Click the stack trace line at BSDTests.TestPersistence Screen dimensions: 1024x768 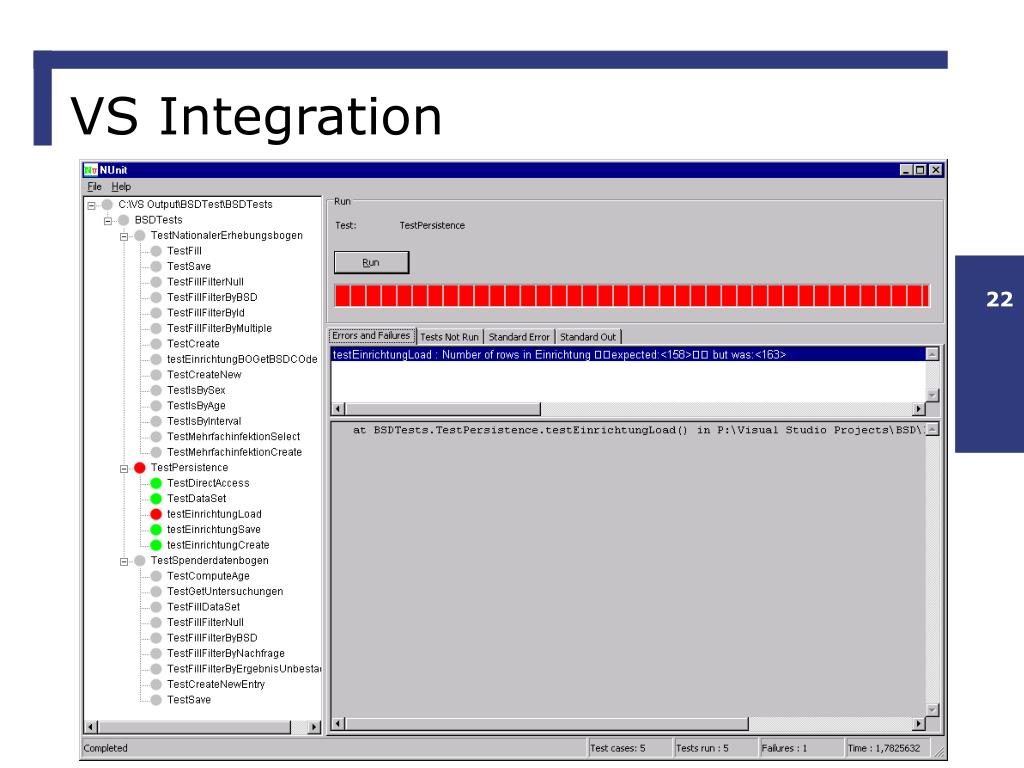tap(637, 430)
